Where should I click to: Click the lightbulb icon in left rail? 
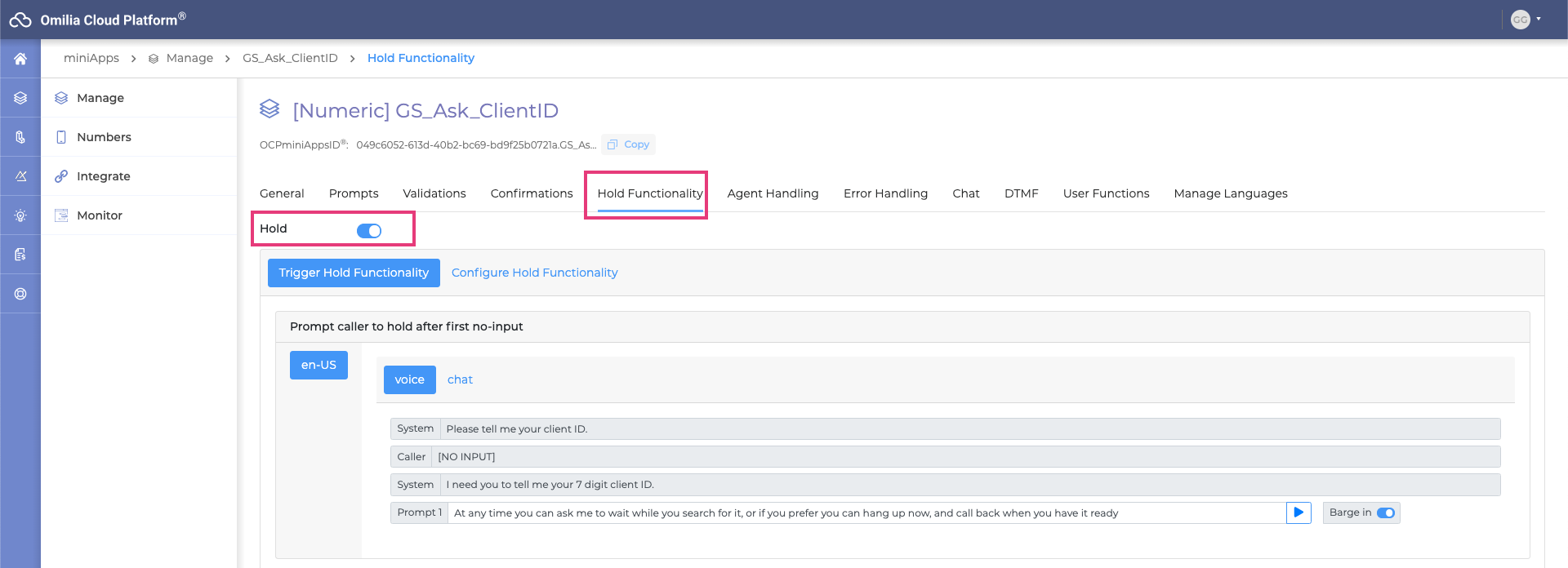point(20,215)
